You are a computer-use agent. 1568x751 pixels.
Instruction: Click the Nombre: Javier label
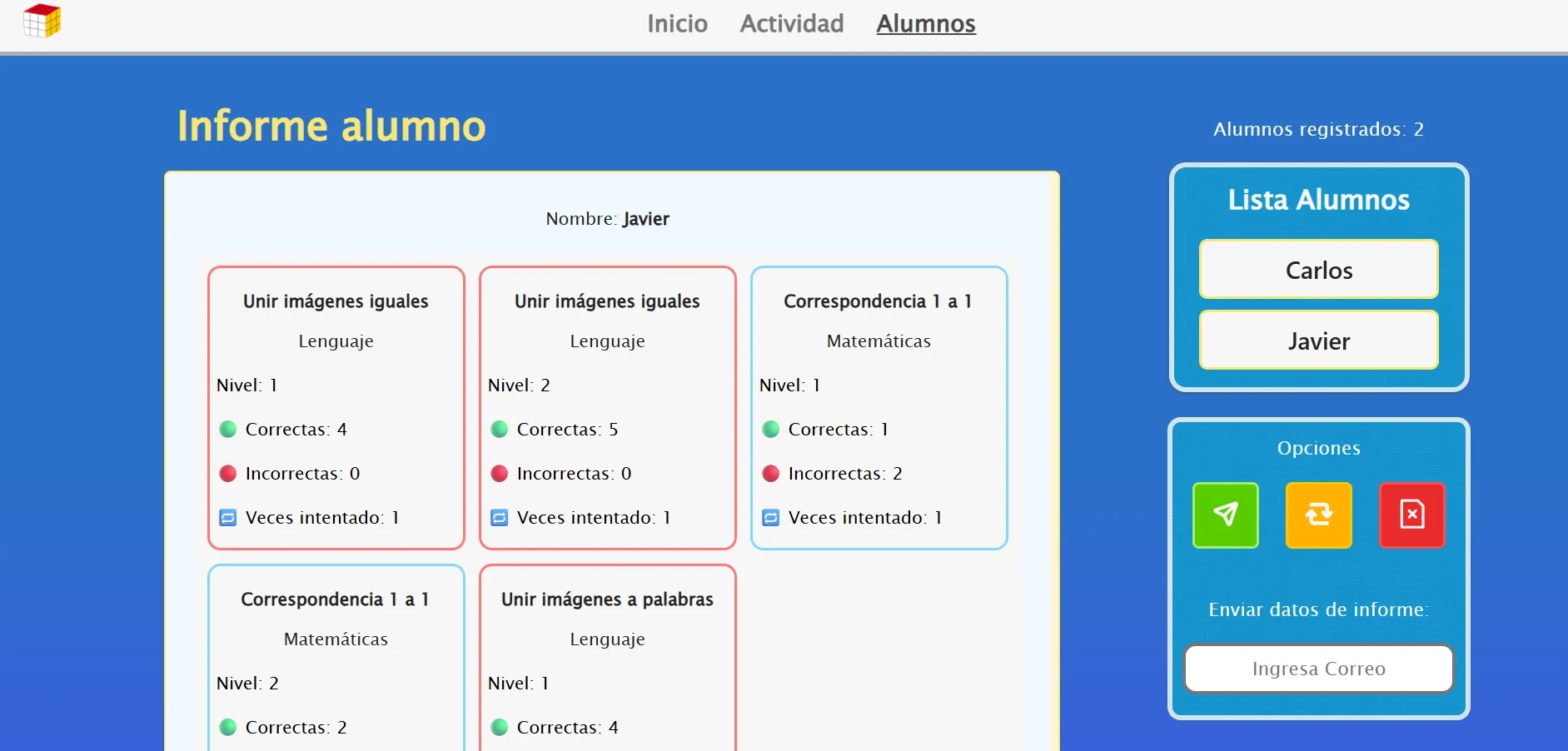point(607,219)
